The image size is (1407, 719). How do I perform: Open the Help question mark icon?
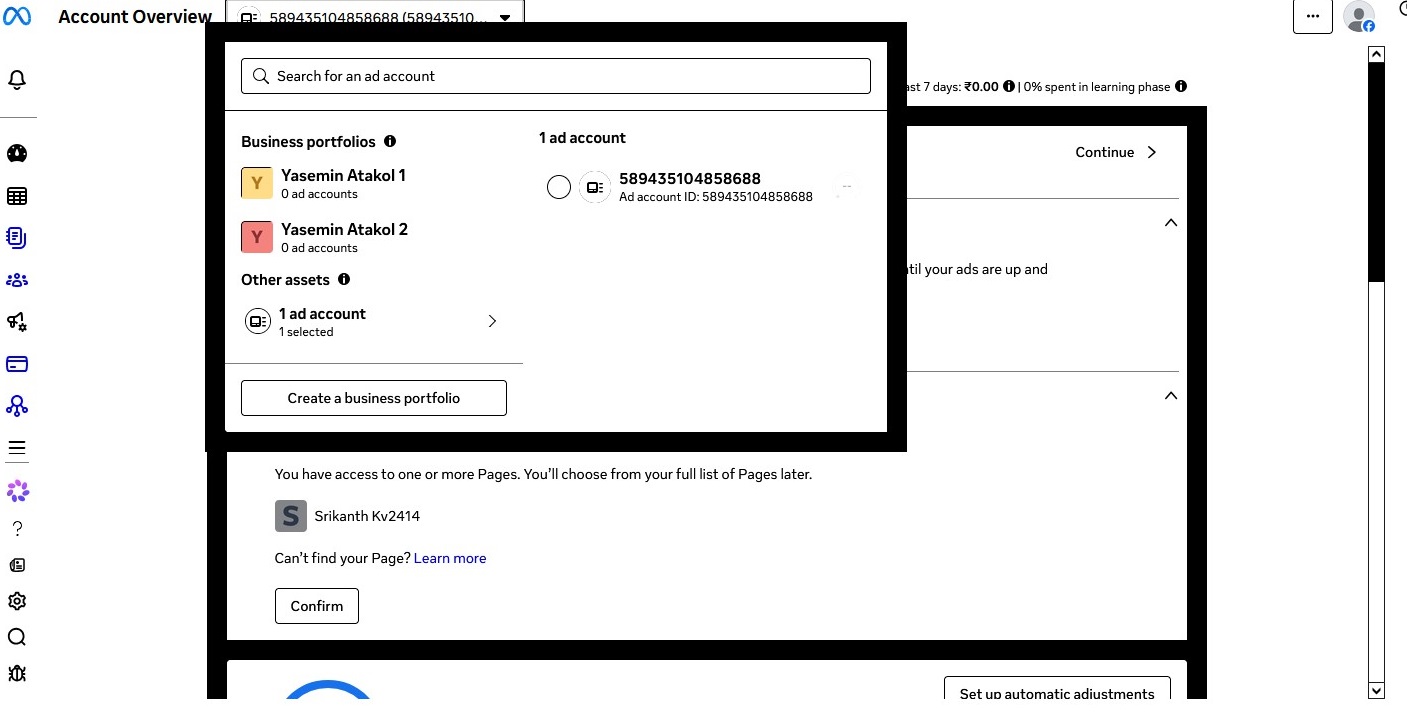coord(17,529)
